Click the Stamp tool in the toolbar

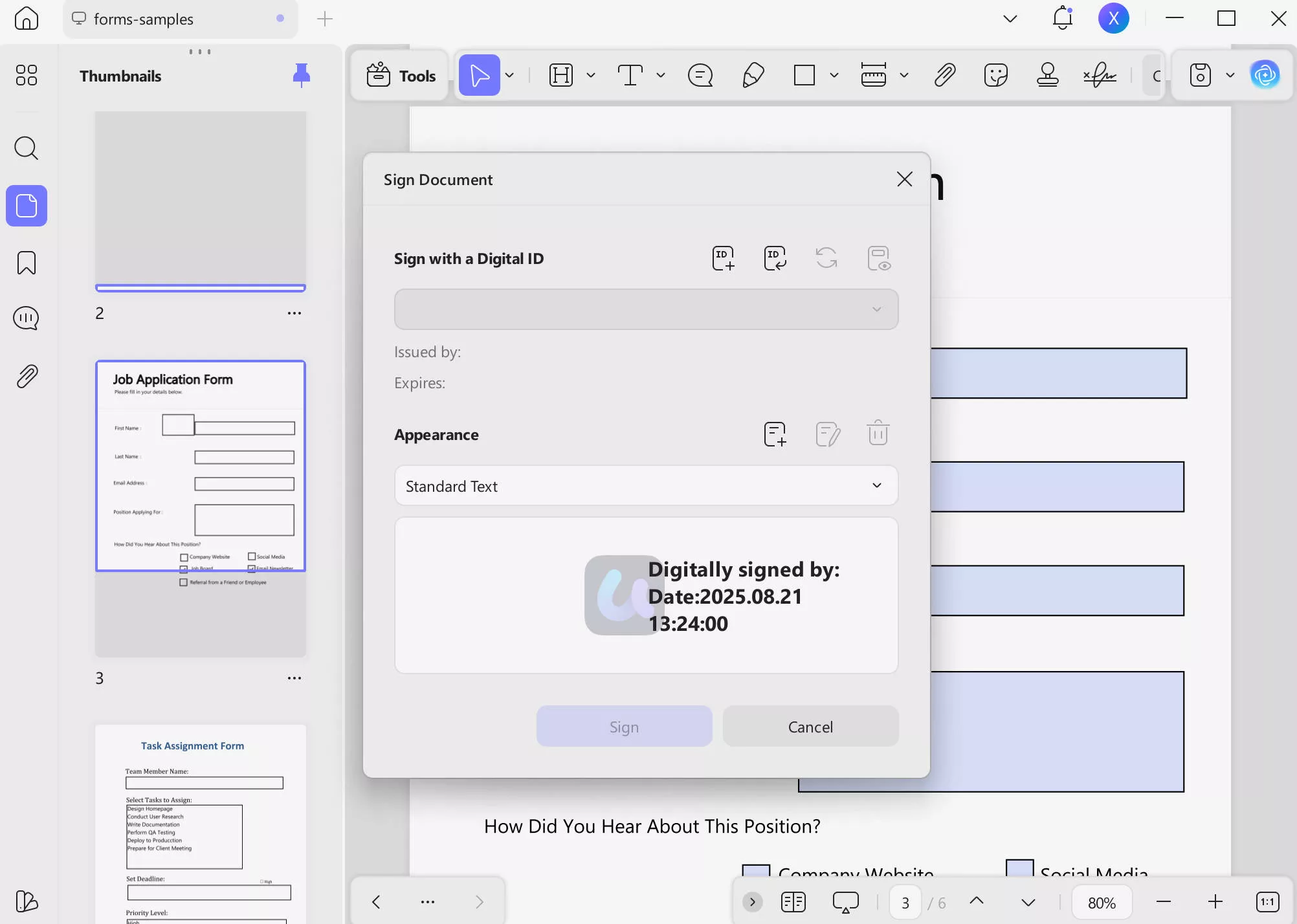pos(1047,74)
